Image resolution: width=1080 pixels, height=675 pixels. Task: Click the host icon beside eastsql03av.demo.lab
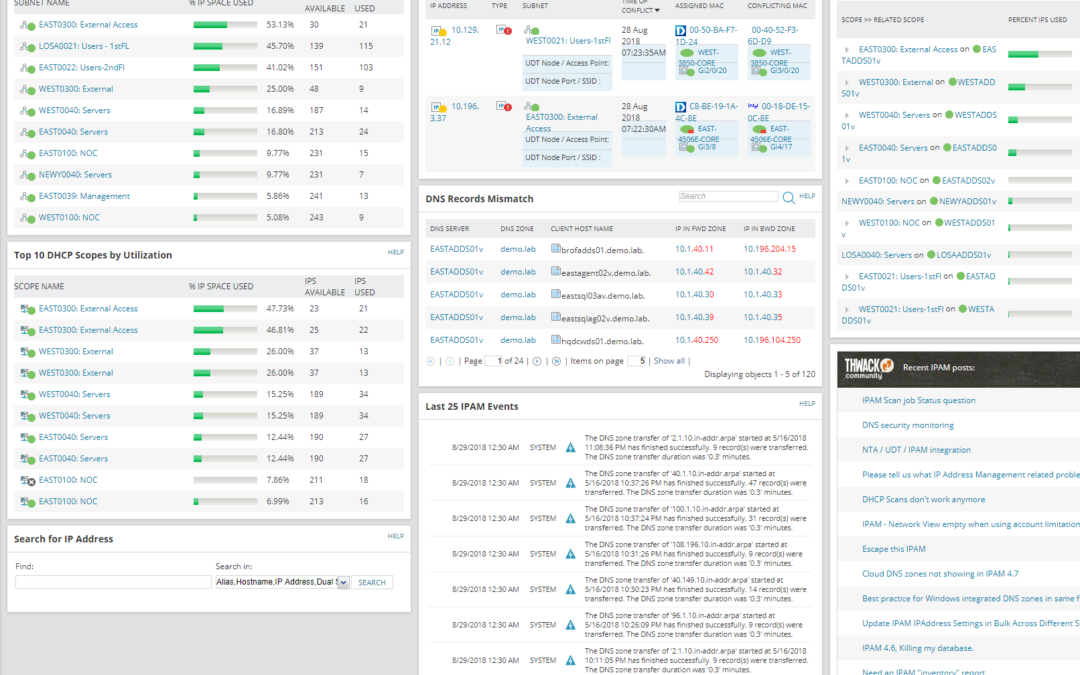pyautogui.click(x=555, y=294)
